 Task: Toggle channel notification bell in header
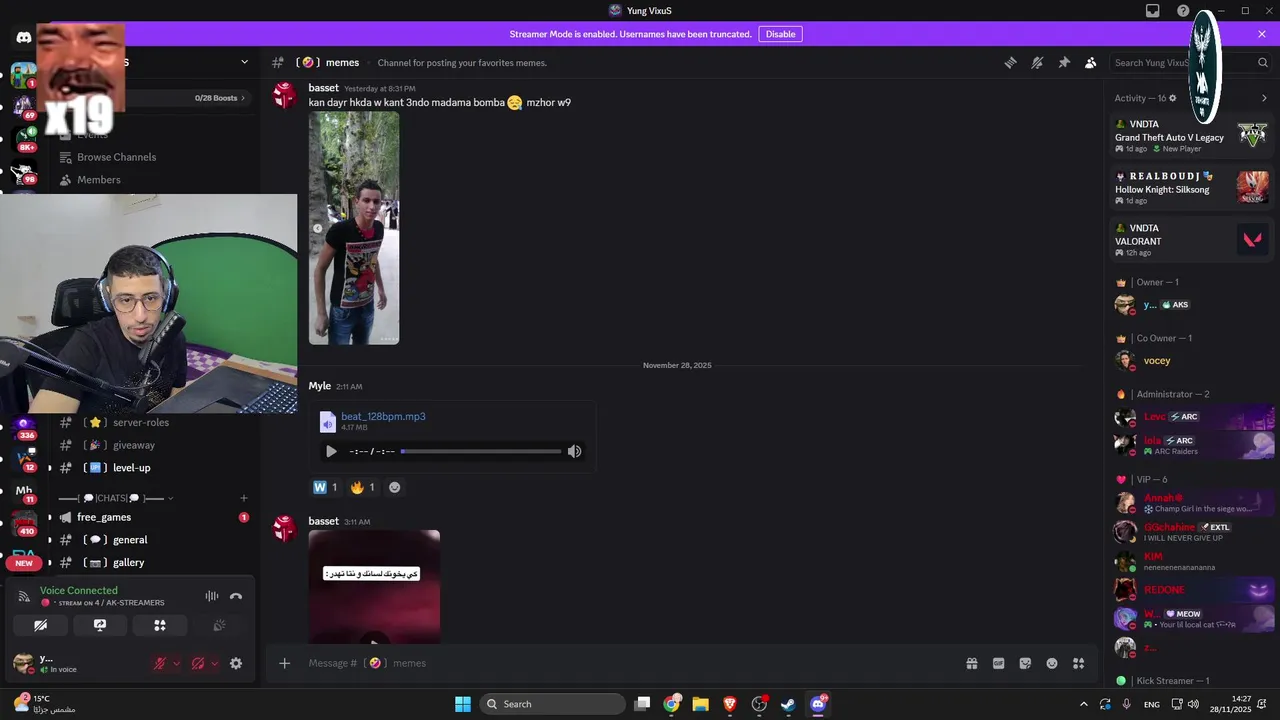point(1037,62)
